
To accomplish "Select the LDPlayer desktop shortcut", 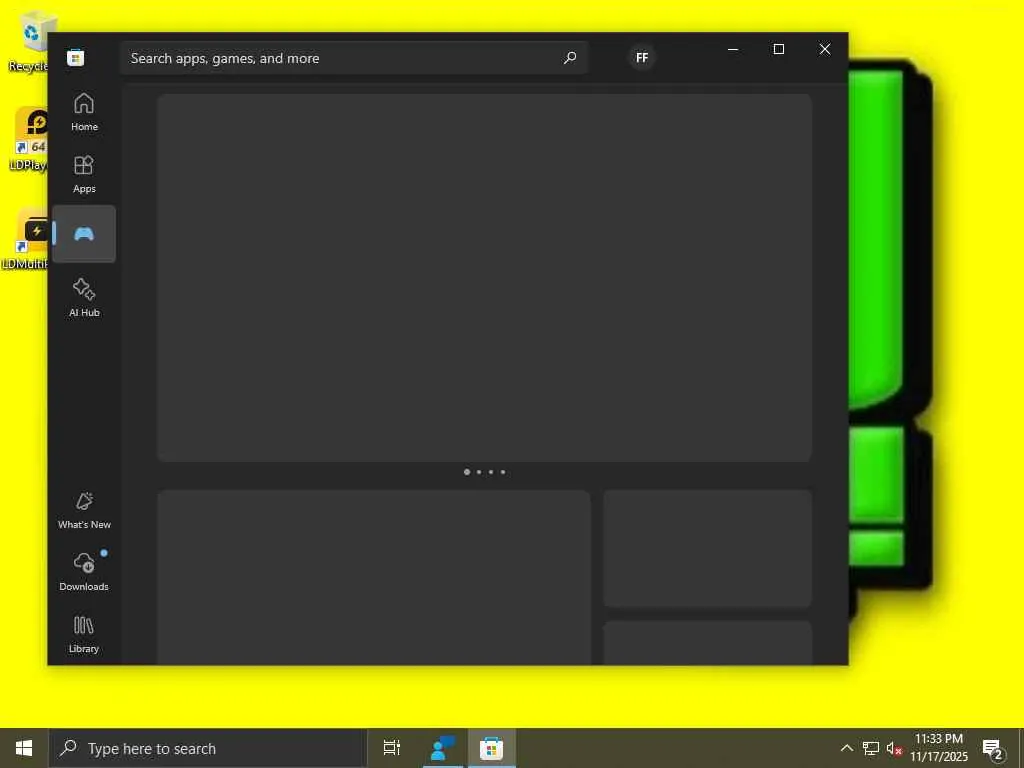I will click(x=27, y=138).
